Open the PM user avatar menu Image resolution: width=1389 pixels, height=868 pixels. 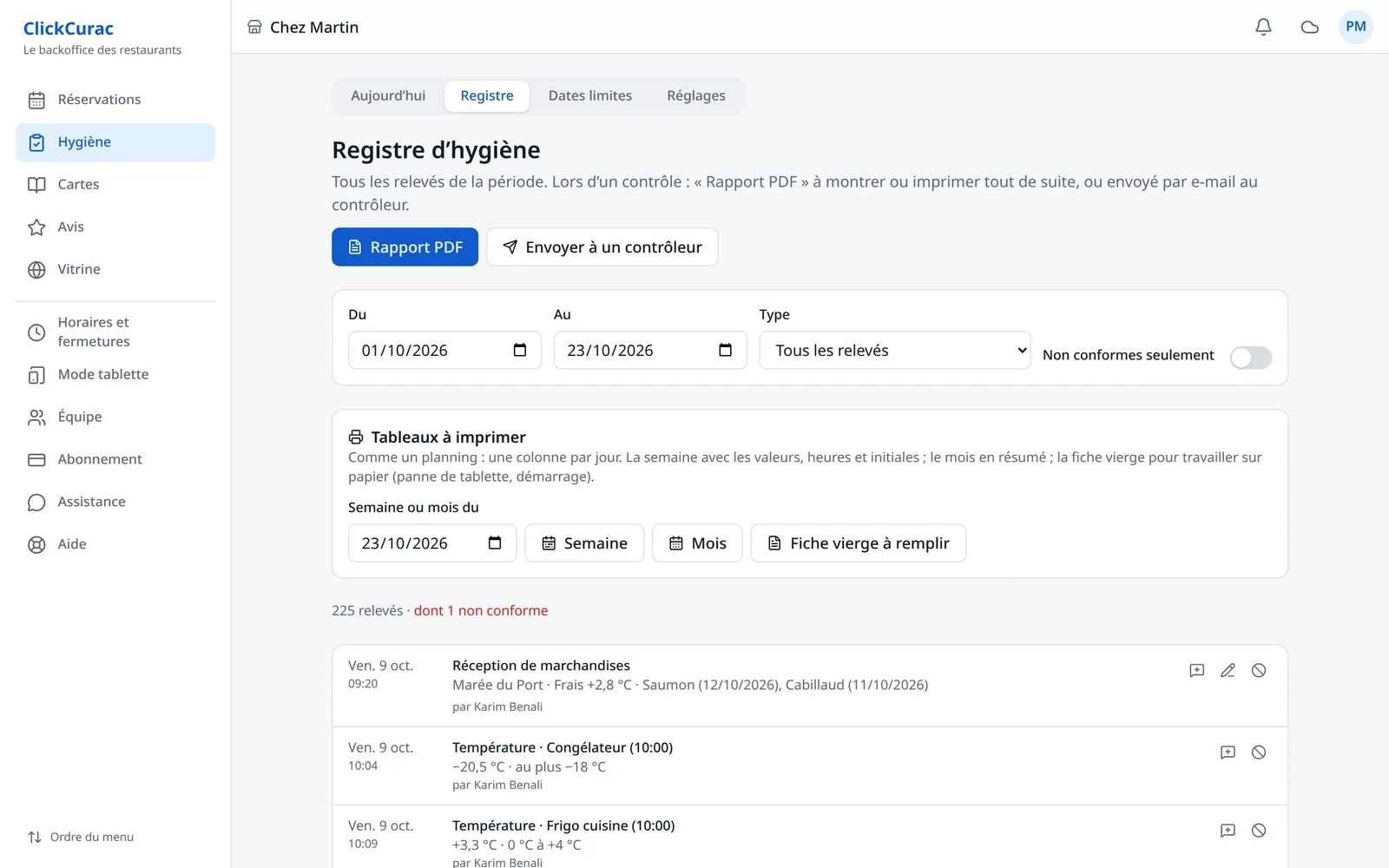[x=1356, y=27]
